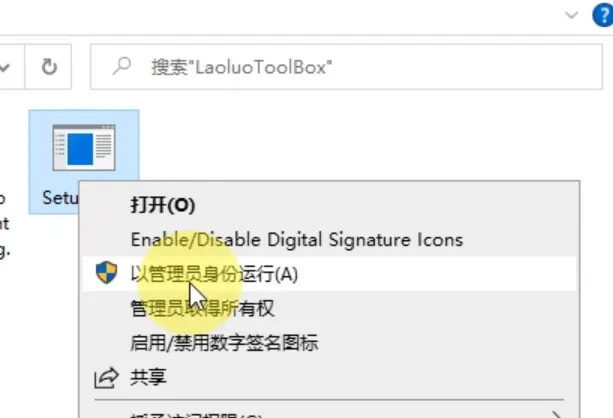Click the share icon beside 共享
This screenshot has height=418, width=613.
106,378
